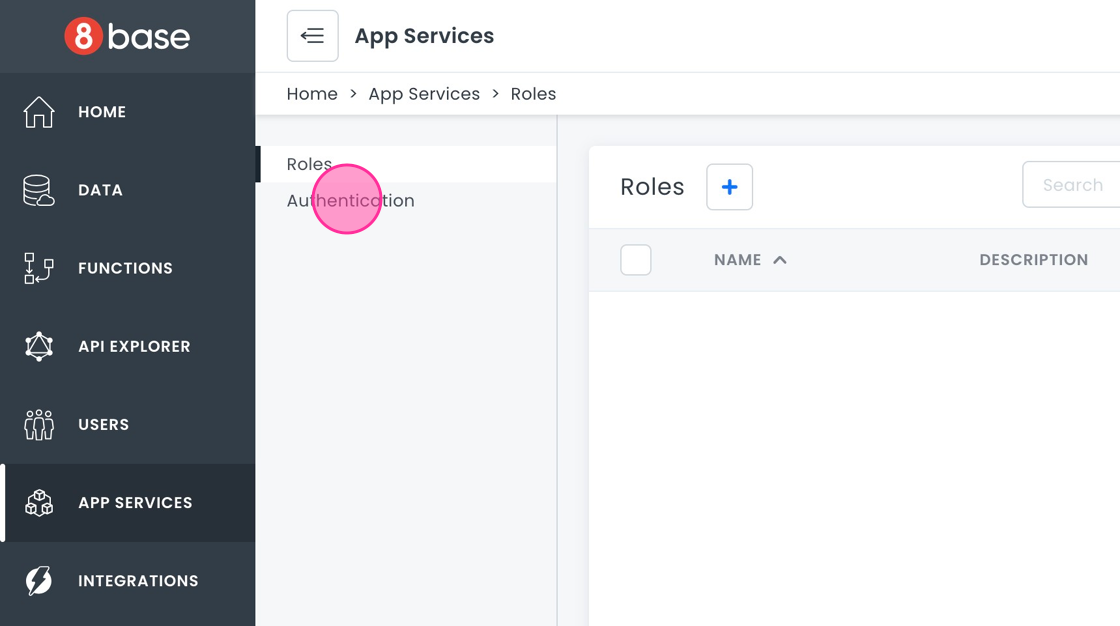Click Roles in the breadcrumb trail
1120x626 pixels.
tap(533, 94)
